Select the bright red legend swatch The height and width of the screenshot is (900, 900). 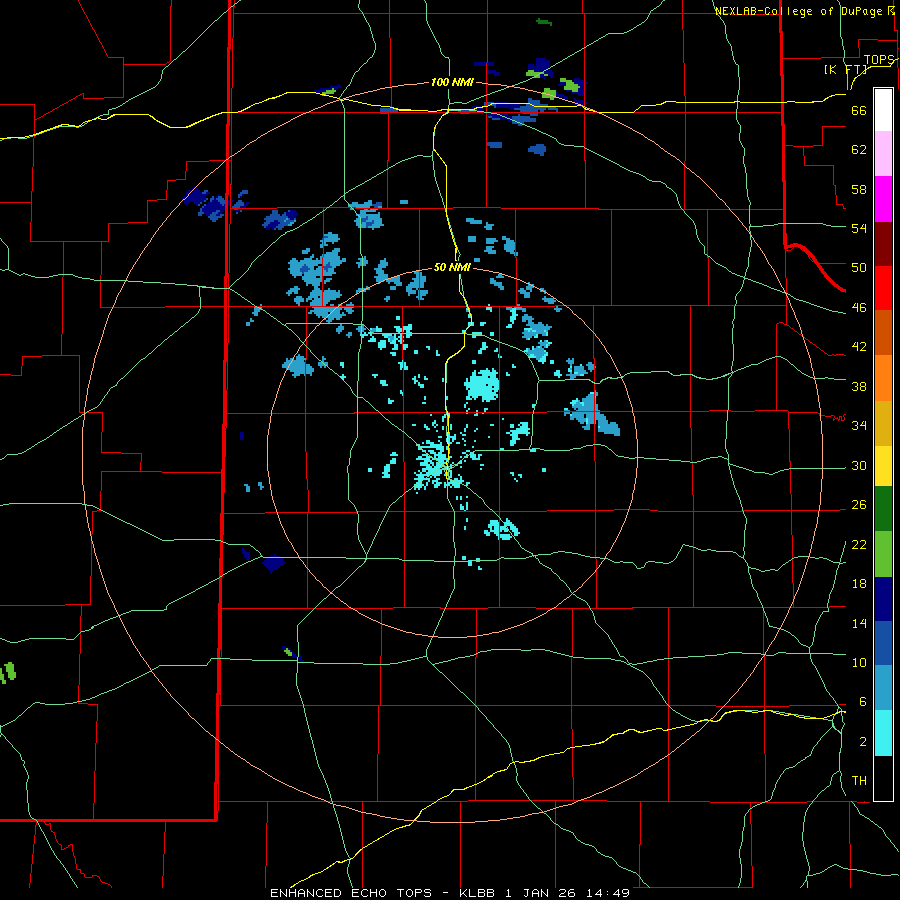click(x=883, y=288)
